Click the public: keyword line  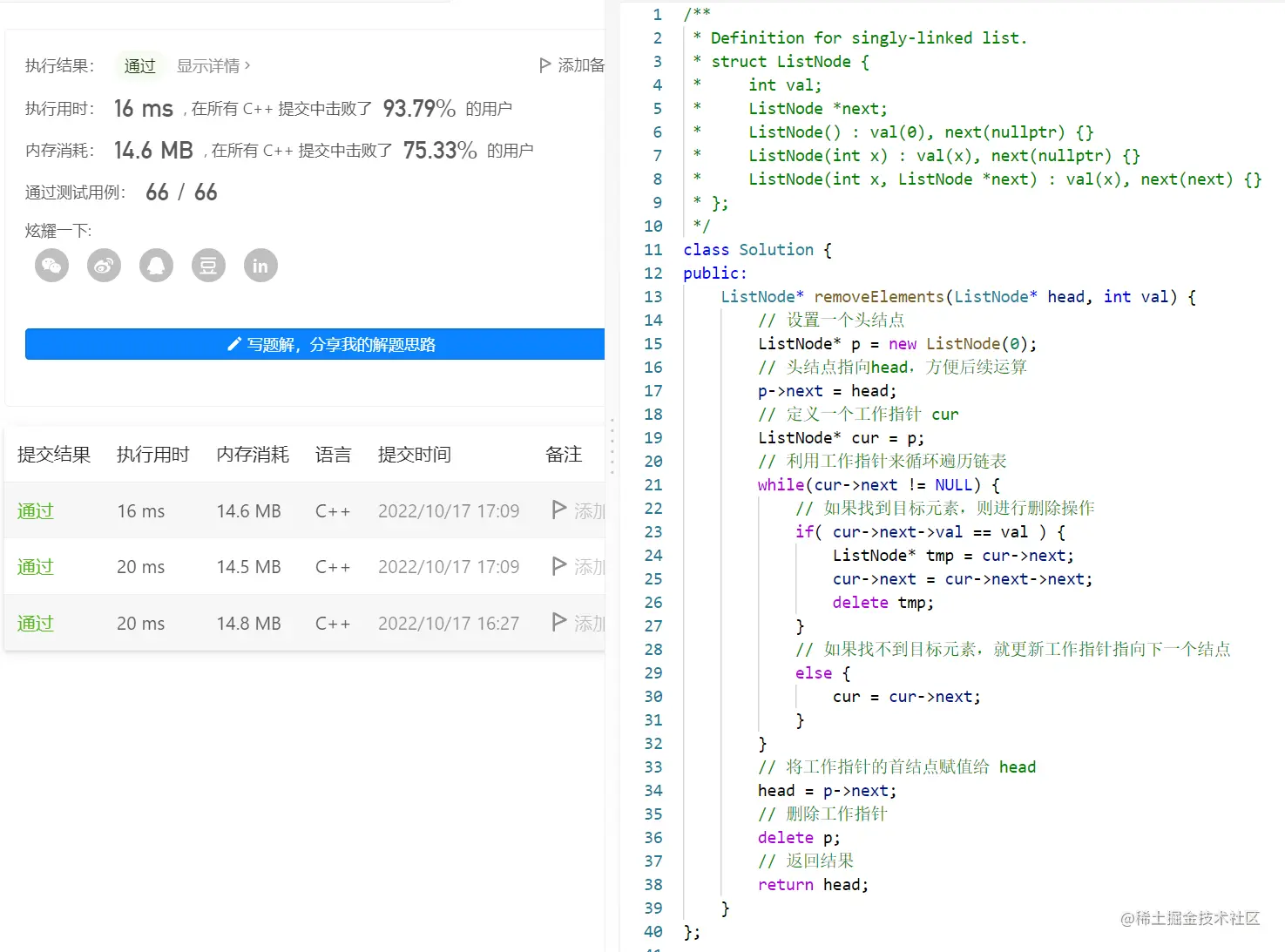pos(714,273)
